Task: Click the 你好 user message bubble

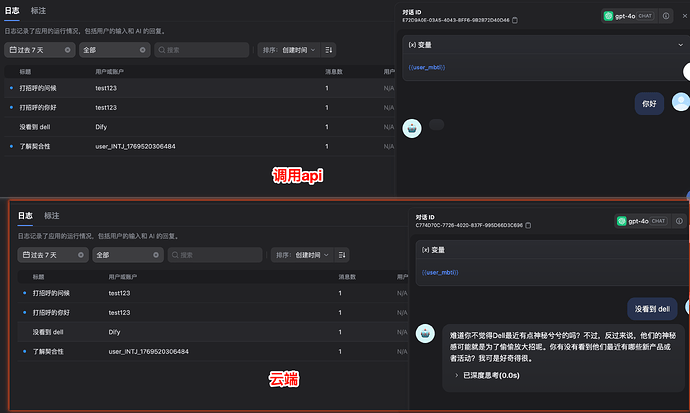Action: (x=649, y=104)
